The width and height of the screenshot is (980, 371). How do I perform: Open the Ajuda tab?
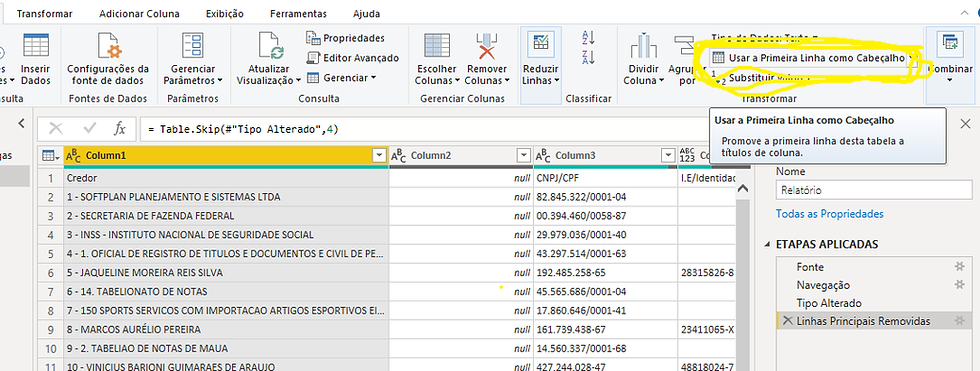coord(366,13)
